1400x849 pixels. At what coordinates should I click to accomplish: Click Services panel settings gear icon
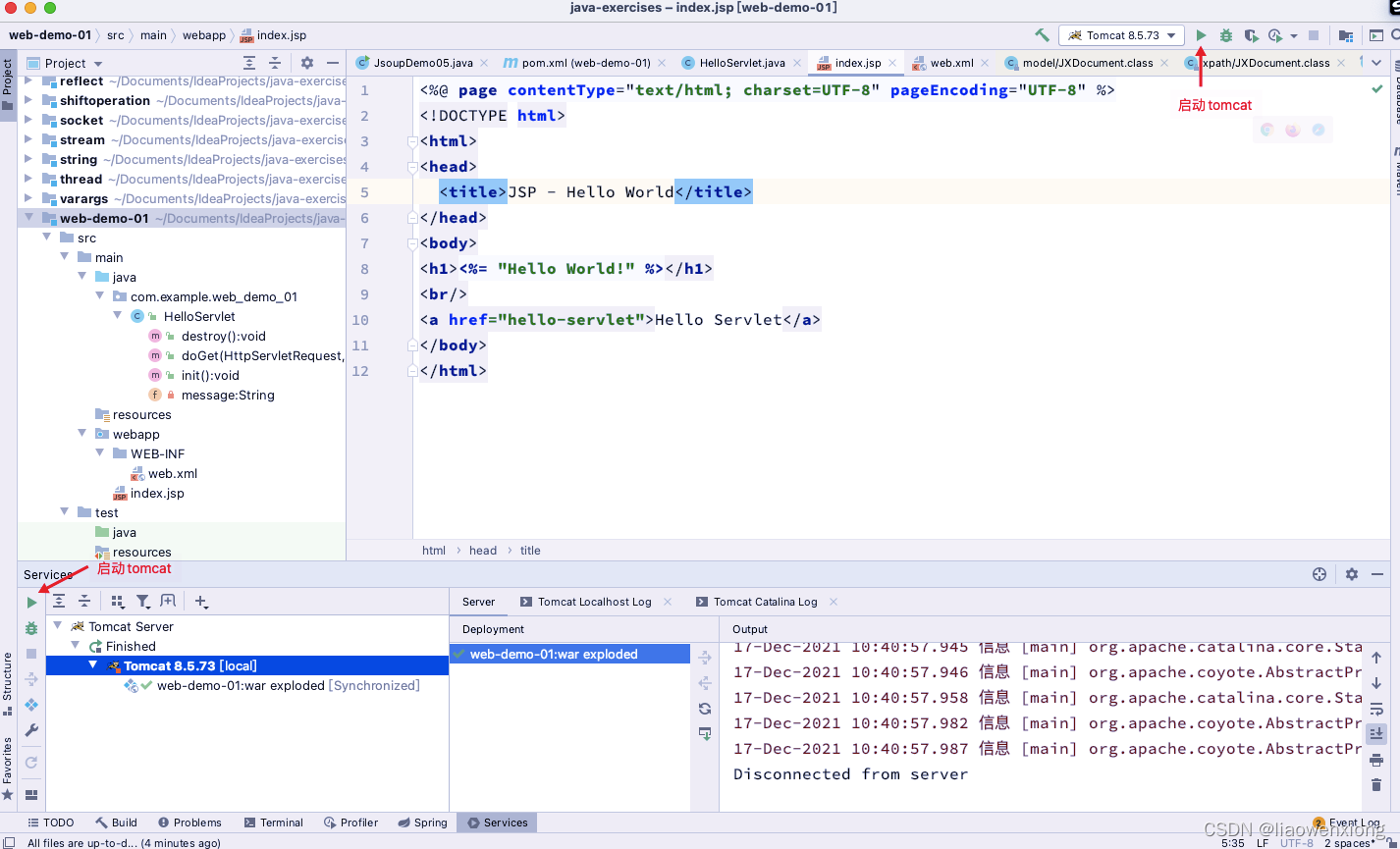(1352, 574)
